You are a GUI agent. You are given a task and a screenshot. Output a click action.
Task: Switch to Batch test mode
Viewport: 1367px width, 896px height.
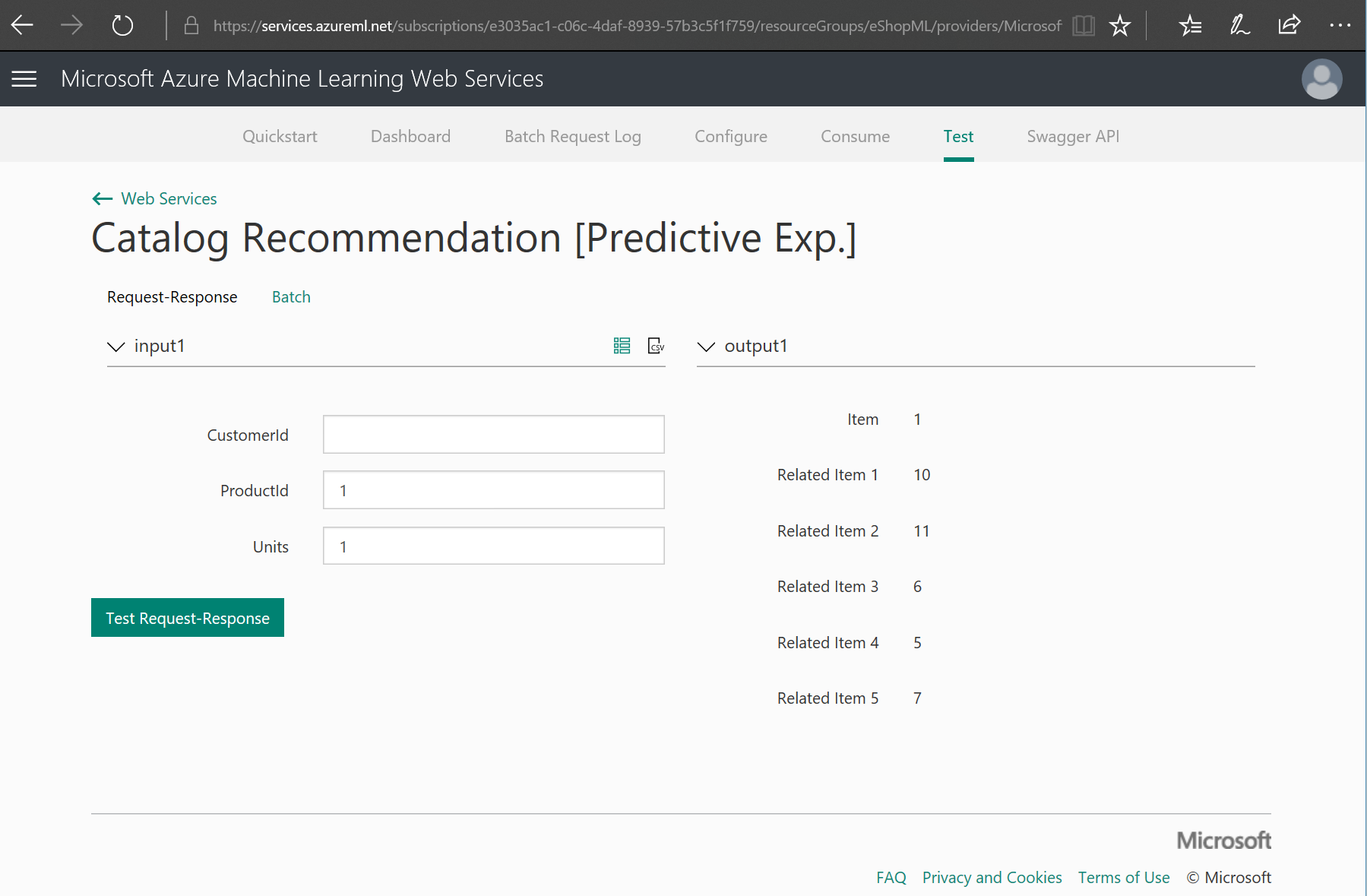tap(291, 297)
